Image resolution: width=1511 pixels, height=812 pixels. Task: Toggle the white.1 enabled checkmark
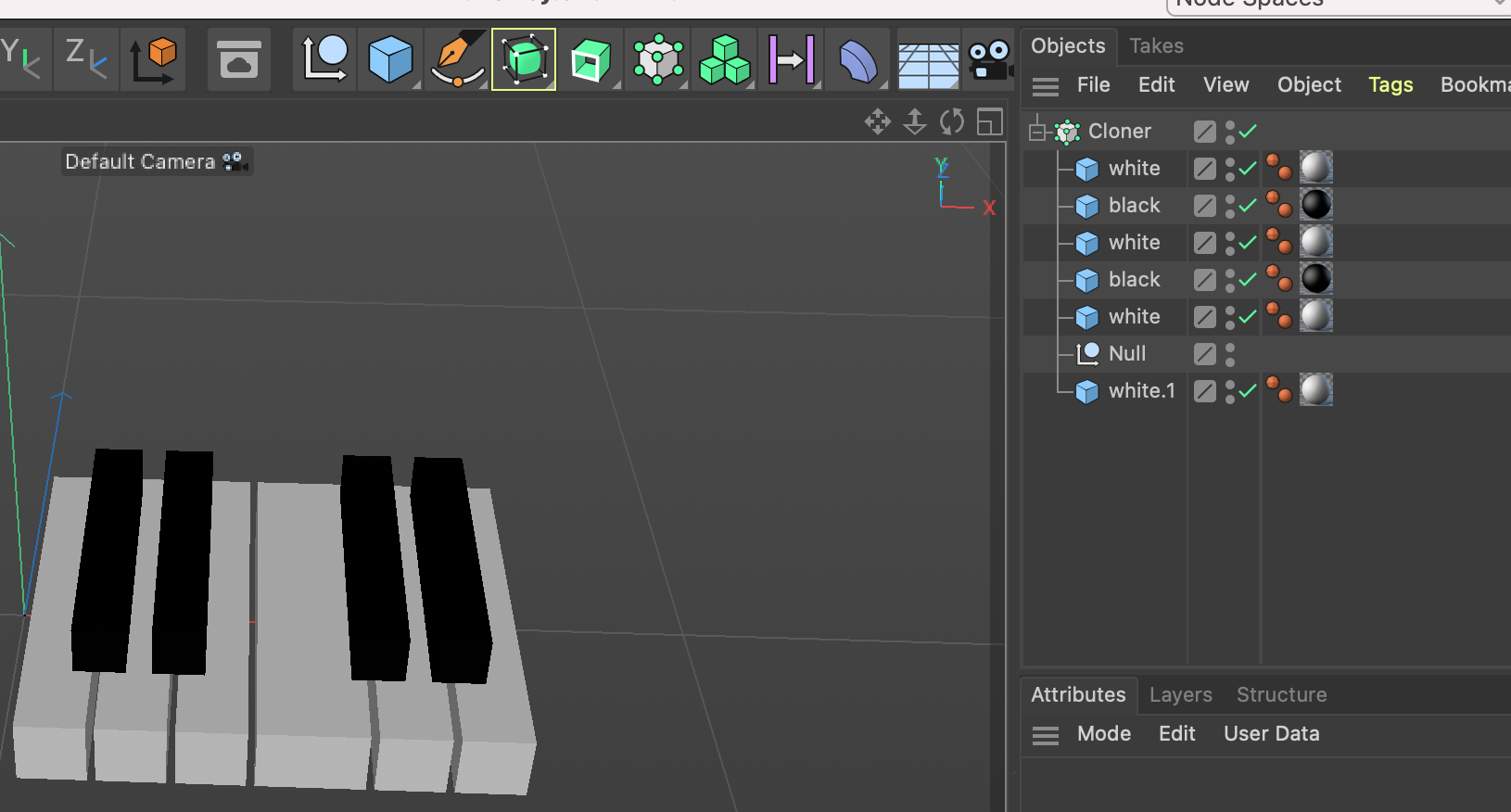pyautogui.click(x=1248, y=390)
